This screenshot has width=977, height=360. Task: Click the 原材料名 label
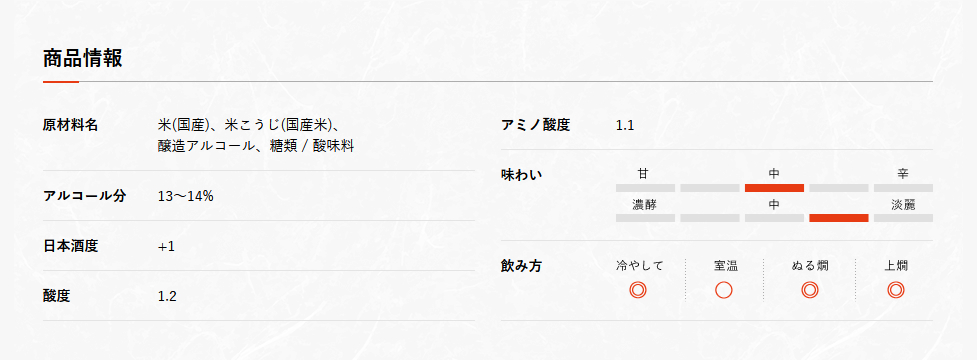point(70,125)
